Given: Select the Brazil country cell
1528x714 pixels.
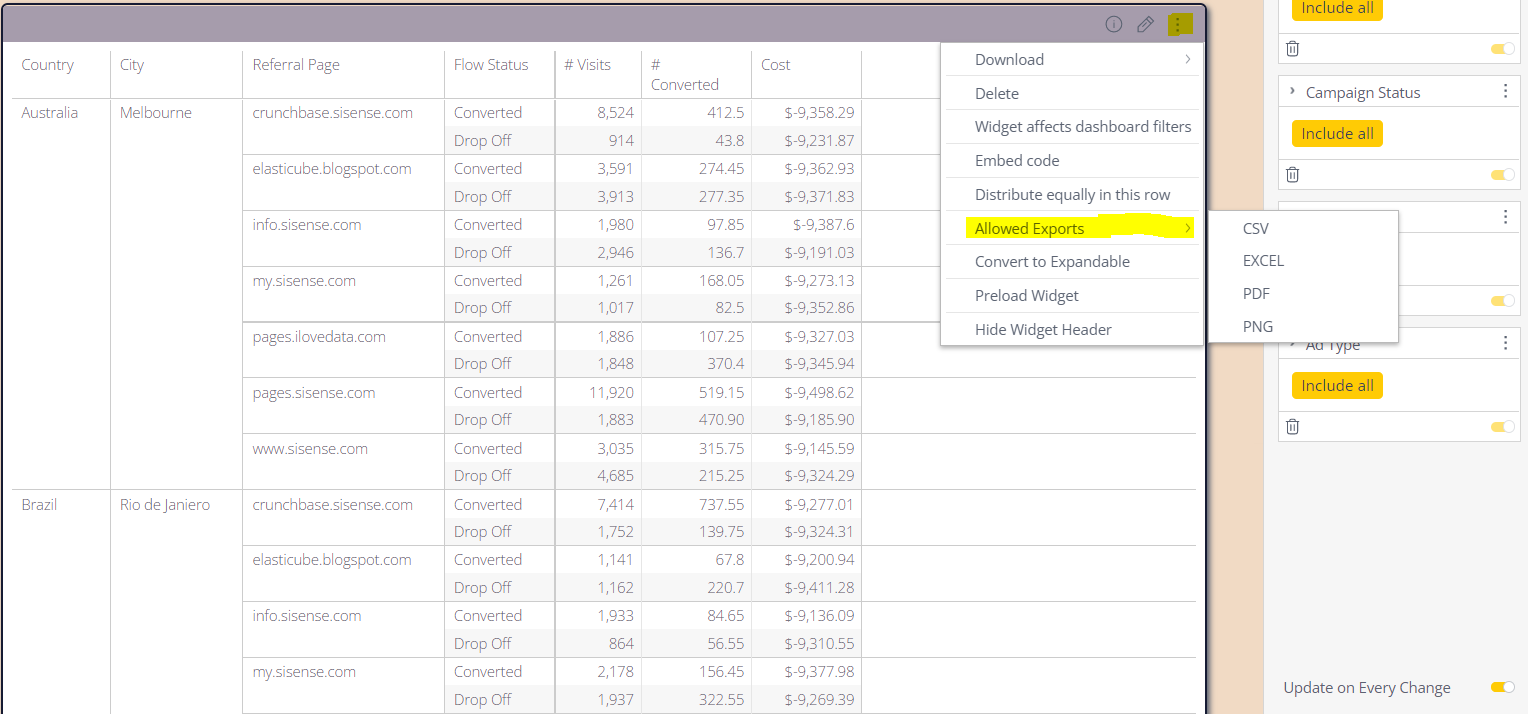Looking at the screenshot, I should (x=39, y=504).
